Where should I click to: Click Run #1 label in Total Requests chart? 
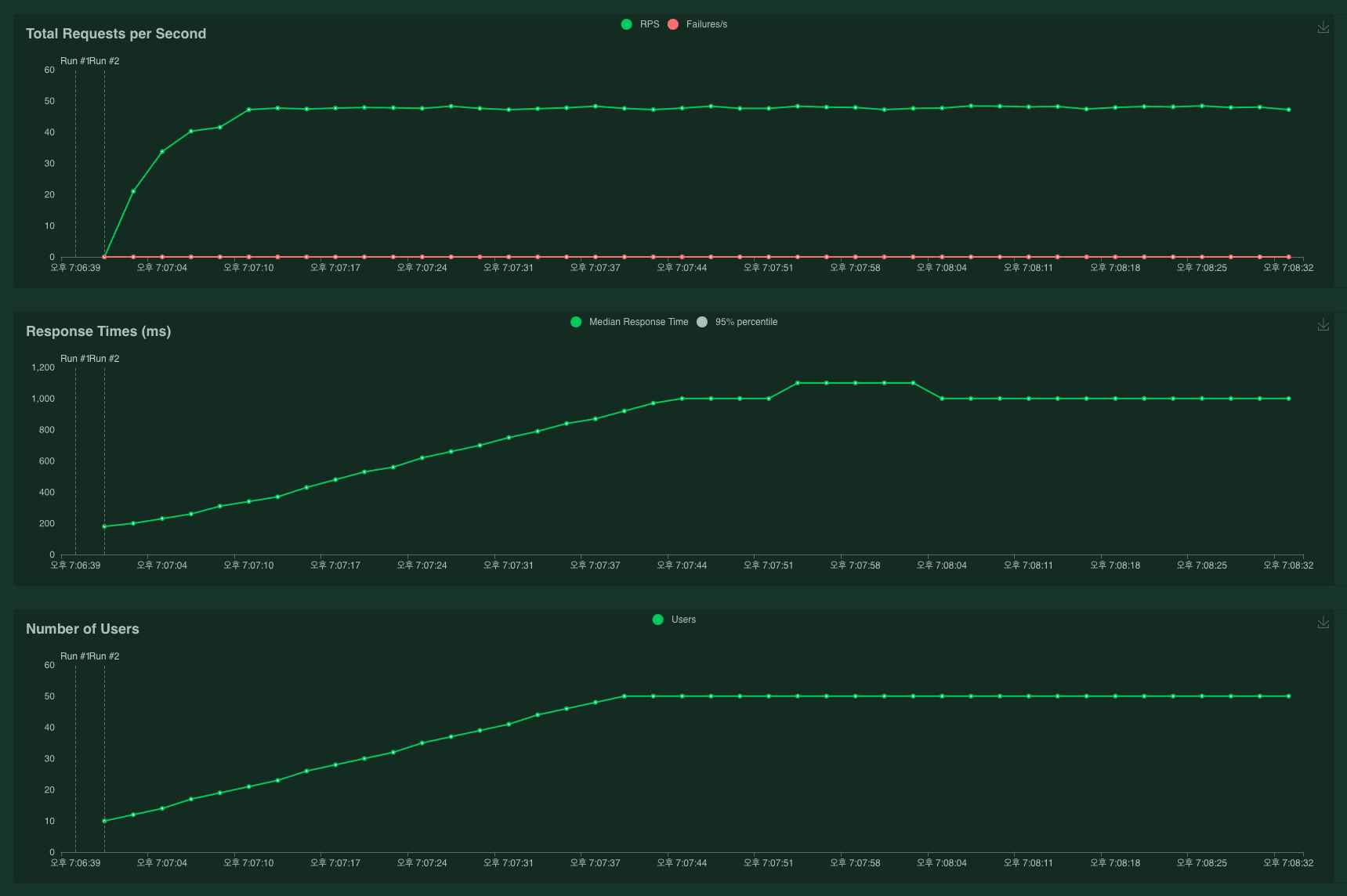point(74,61)
